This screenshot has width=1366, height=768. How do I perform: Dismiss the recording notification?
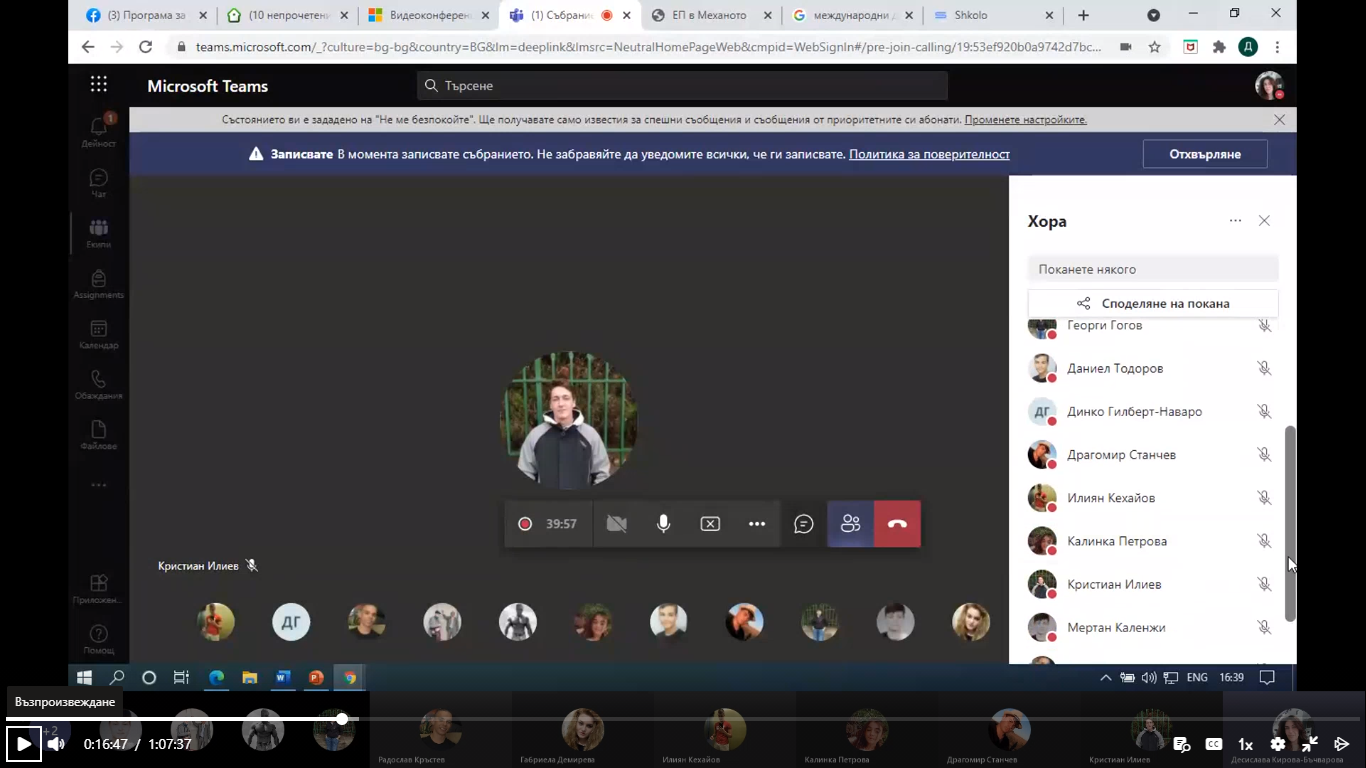click(1205, 154)
